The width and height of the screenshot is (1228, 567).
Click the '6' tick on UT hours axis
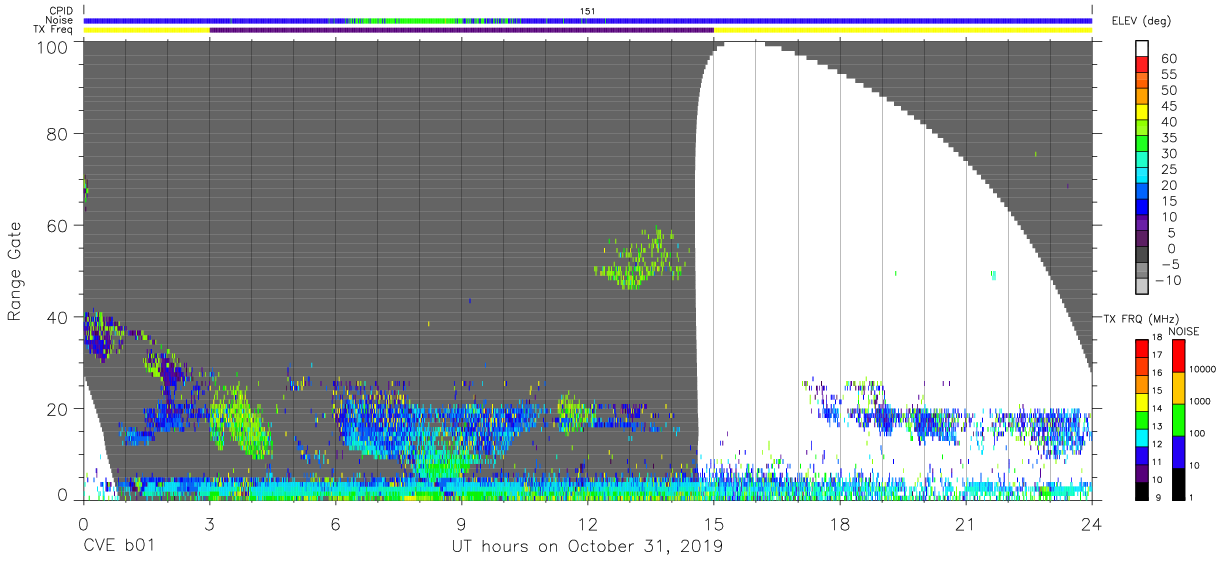coord(335,522)
